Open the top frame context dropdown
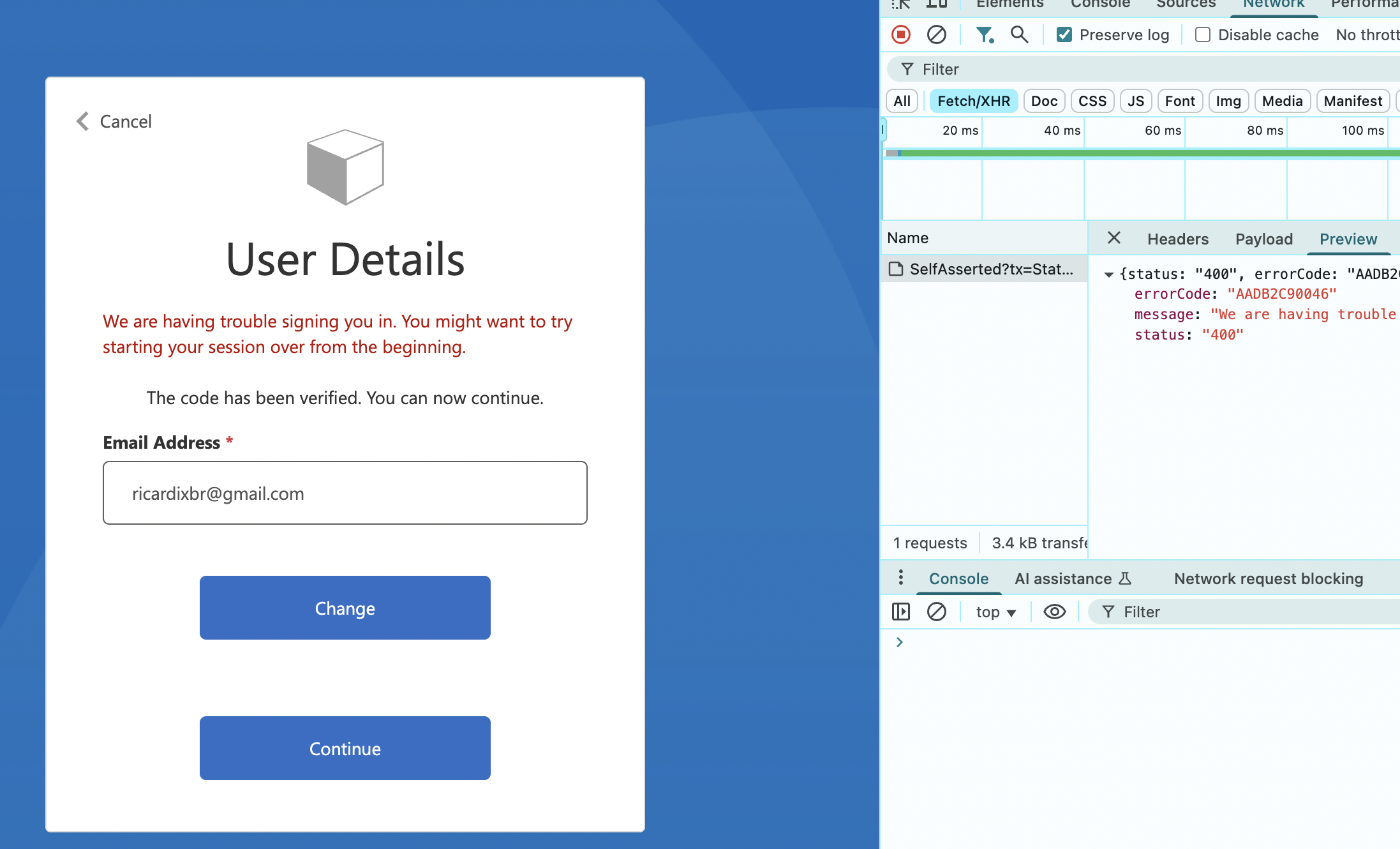Screen dimensions: 1400x849 click(x=994, y=612)
